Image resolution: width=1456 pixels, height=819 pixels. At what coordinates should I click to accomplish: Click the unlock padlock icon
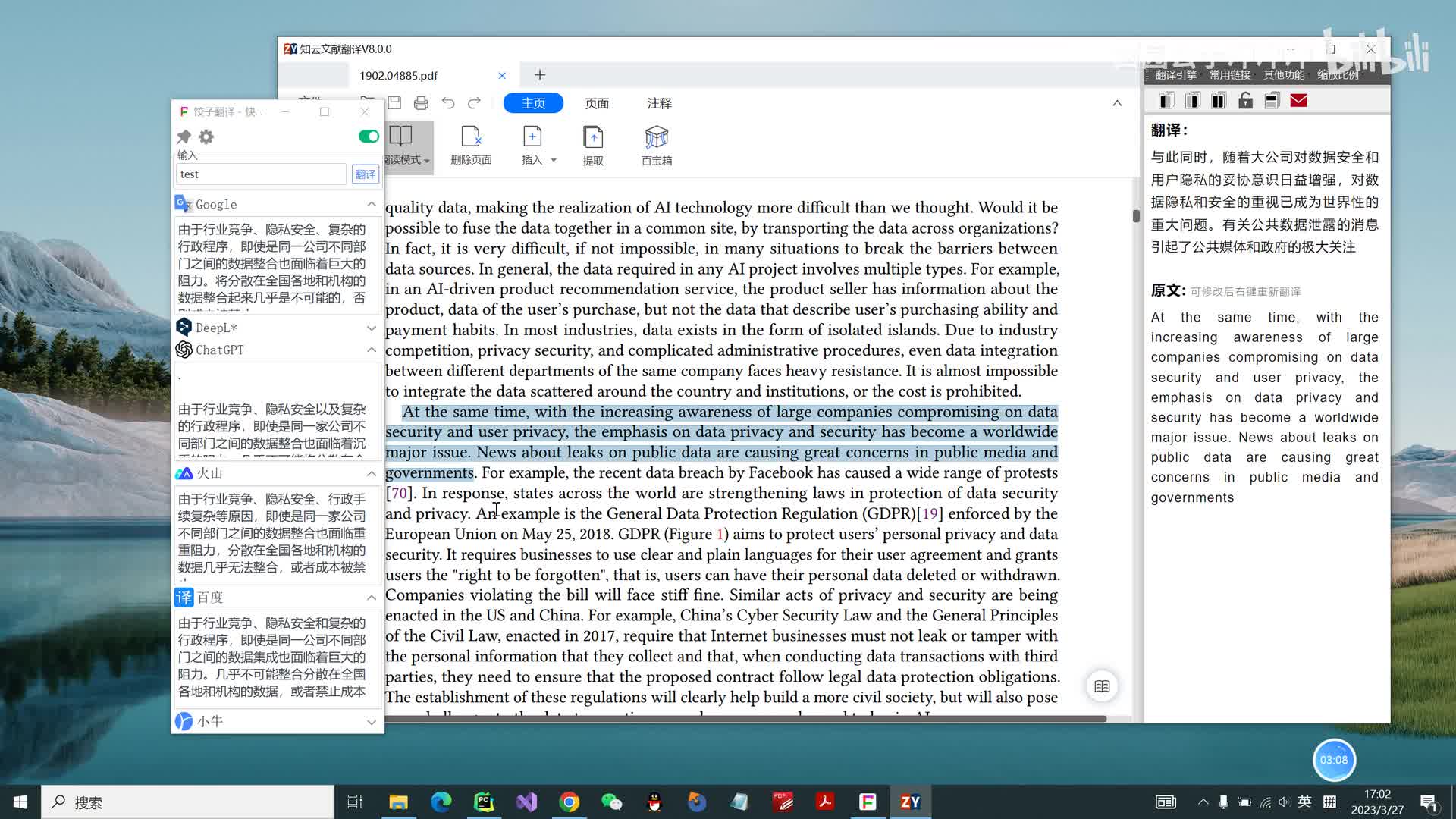(x=1245, y=101)
